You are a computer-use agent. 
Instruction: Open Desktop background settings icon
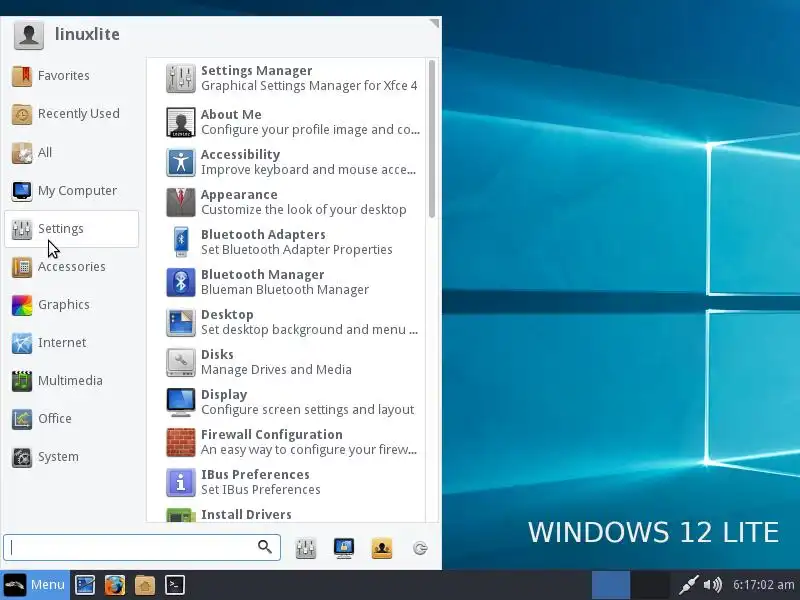(181, 322)
